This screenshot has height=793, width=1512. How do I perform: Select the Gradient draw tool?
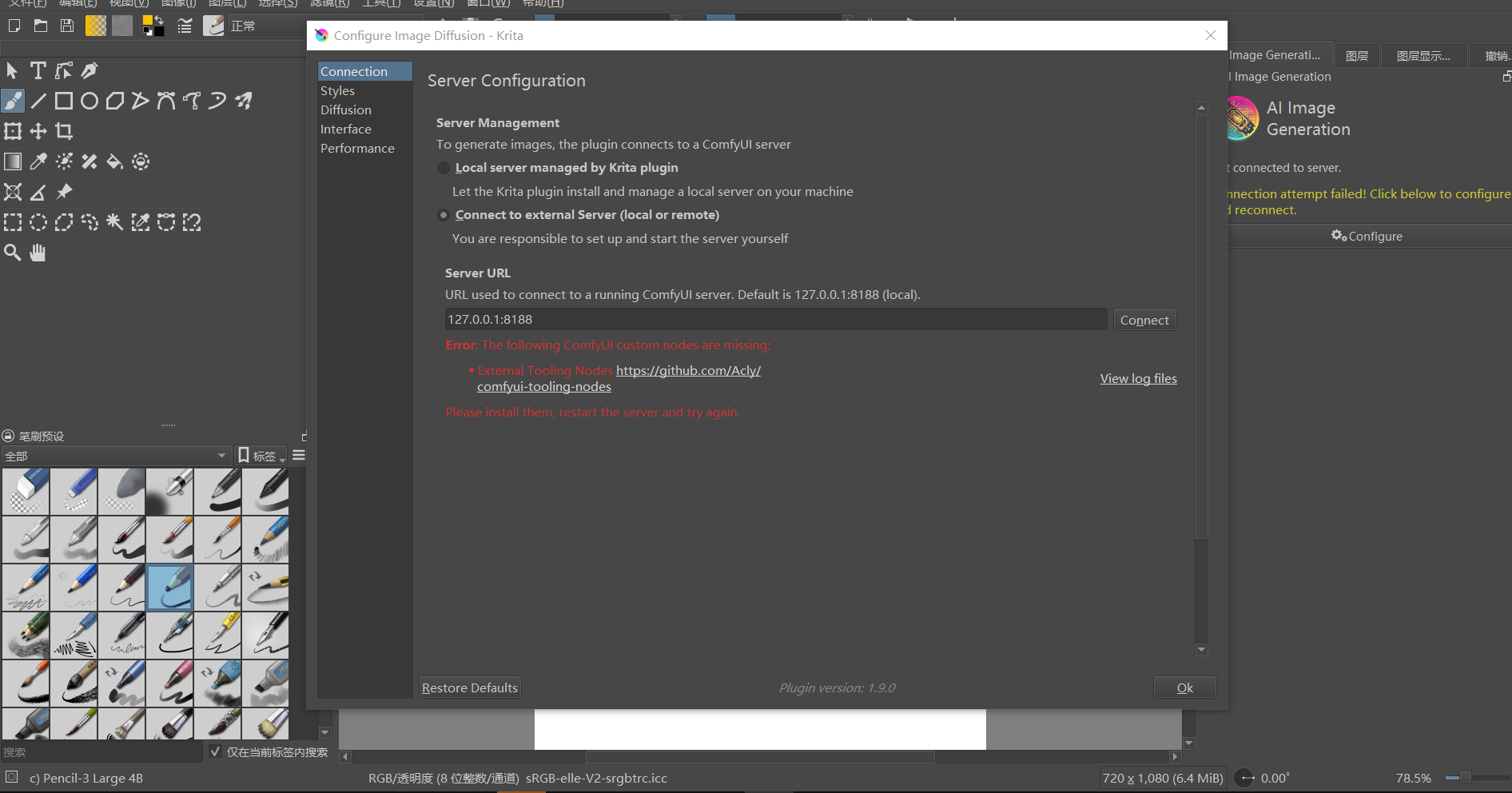tap(13, 161)
